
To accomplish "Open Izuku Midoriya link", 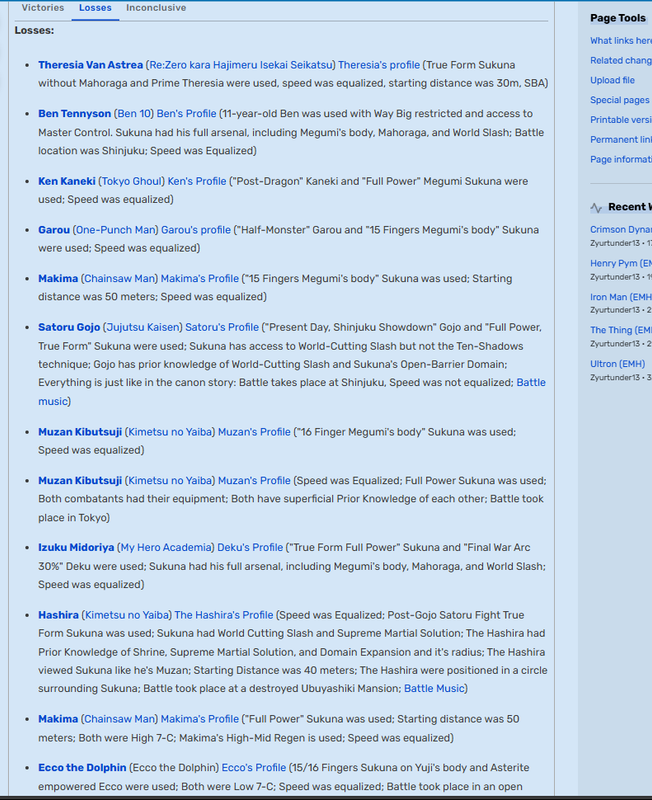I will click(x=76, y=547).
